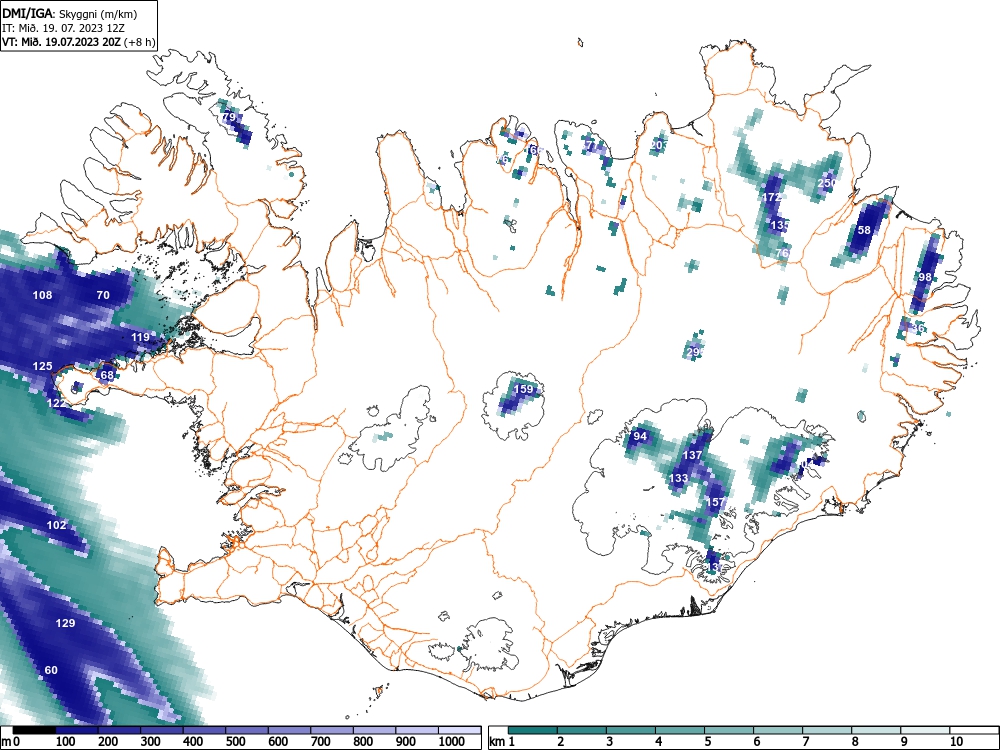The width and height of the screenshot is (1000, 750).
Task: Click the visibility value '29' on the map
Action: (695, 351)
